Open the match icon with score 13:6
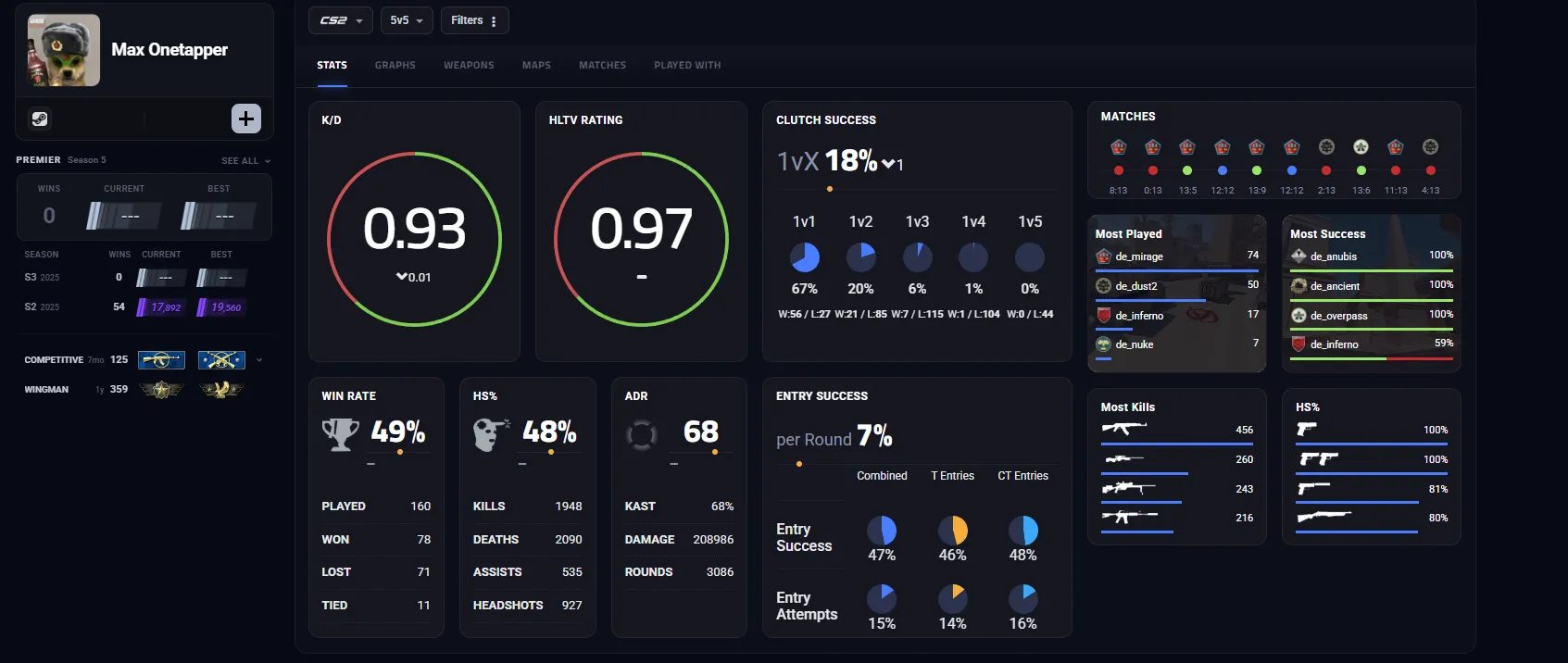Screen dimensions: 1568x663 coord(1361,147)
